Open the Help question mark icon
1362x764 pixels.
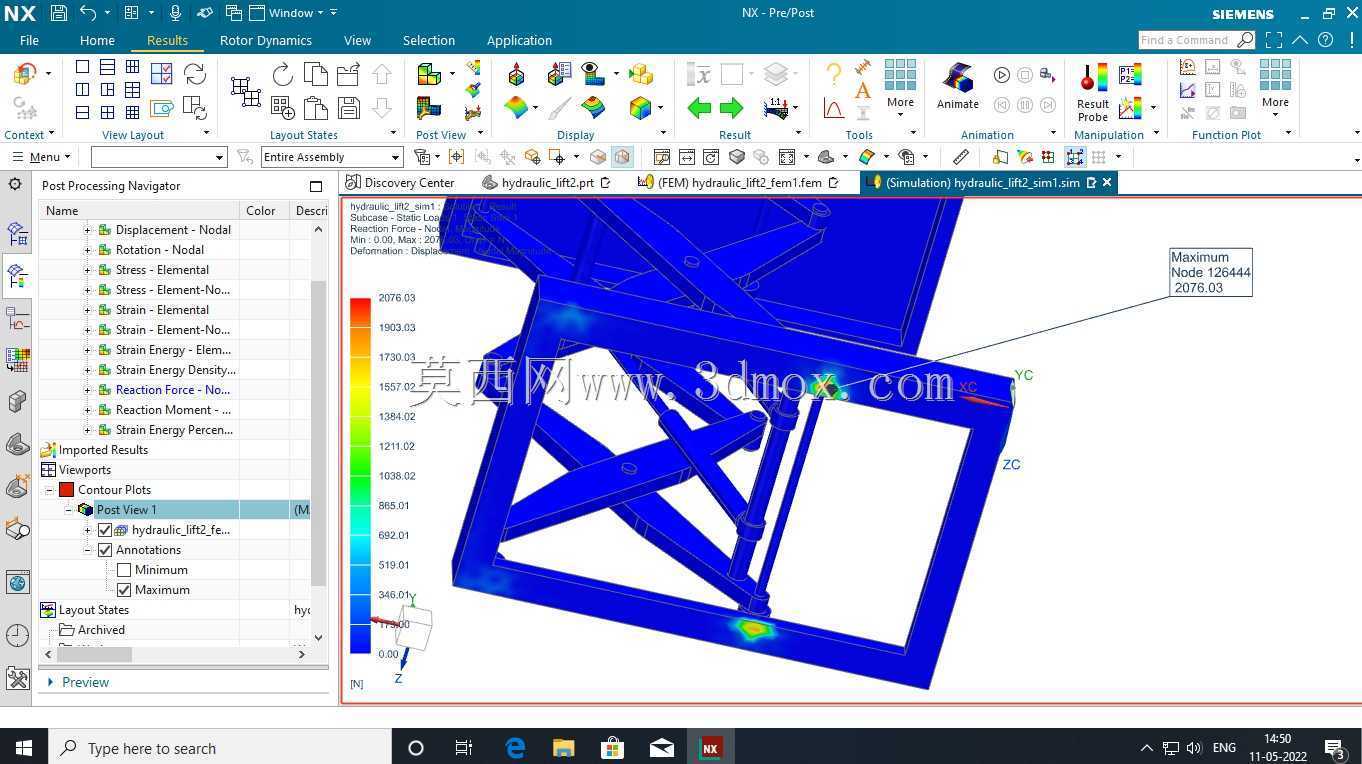pos(1325,40)
